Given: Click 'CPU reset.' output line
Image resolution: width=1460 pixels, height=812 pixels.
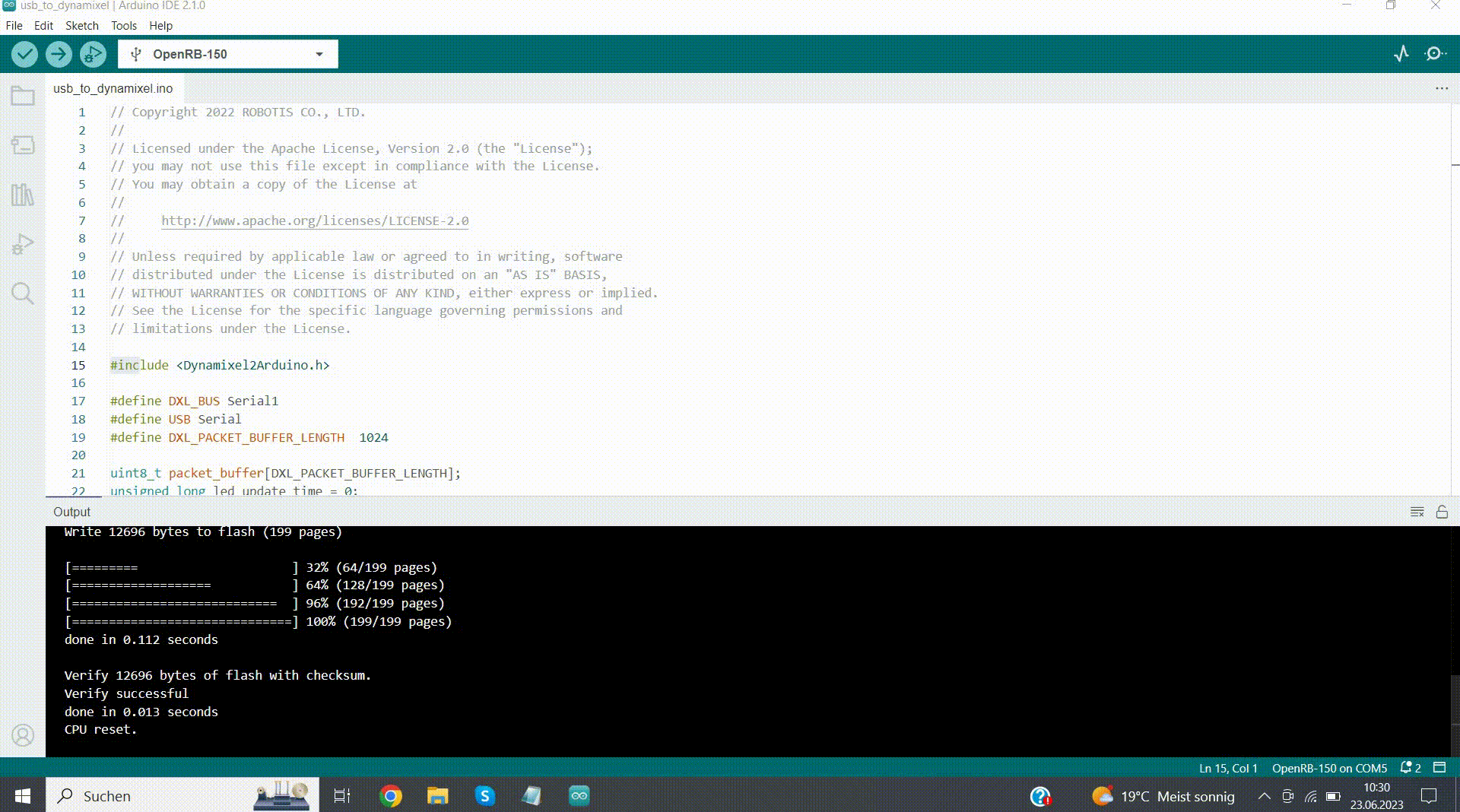Looking at the screenshot, I should click(x=100, y=729).
